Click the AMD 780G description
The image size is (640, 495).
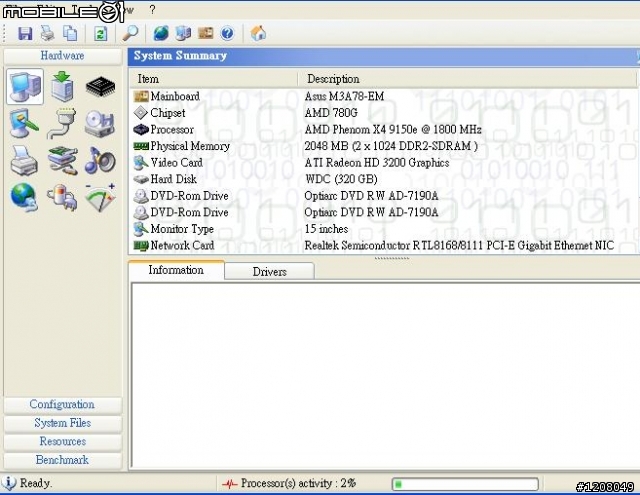[331, 113]
